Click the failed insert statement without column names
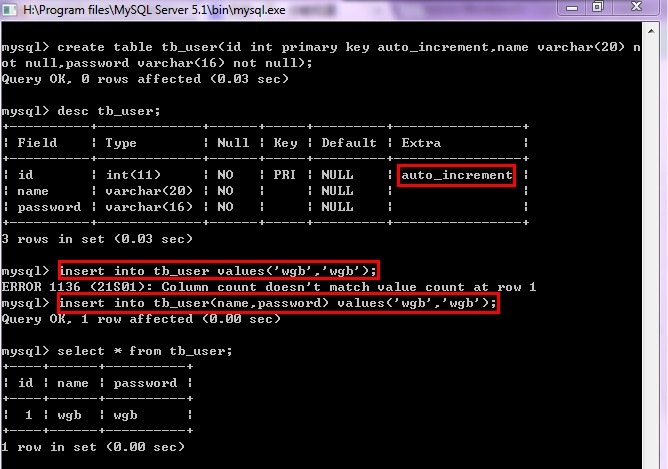This screenshot has width=668, height=469. (218, 271)
